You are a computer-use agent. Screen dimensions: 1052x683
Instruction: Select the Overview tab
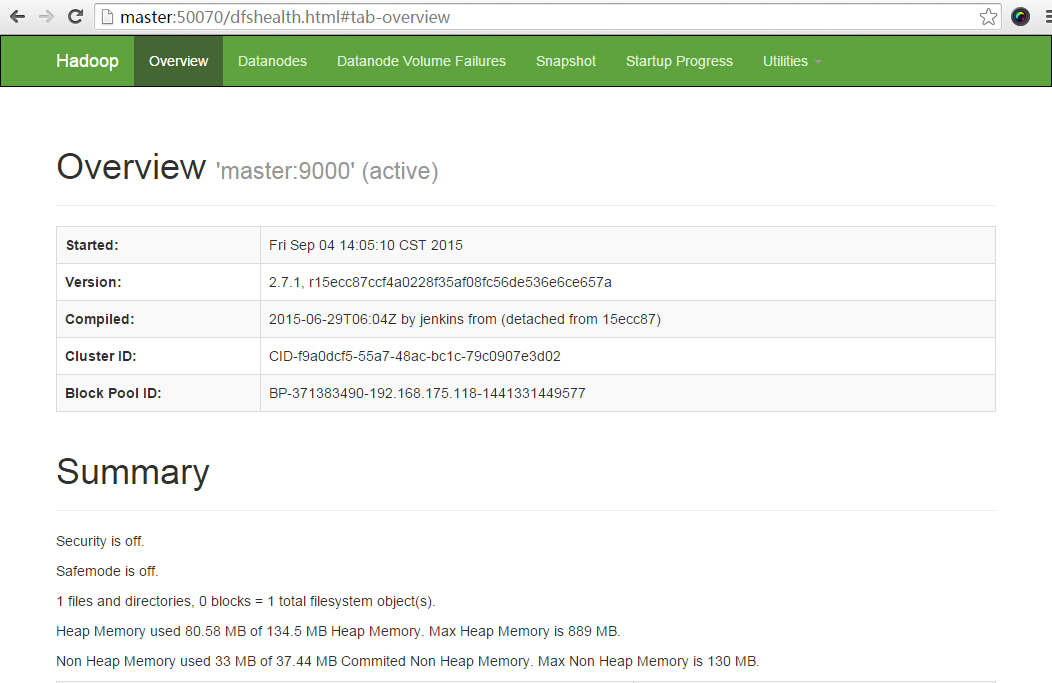coord(178,61)
